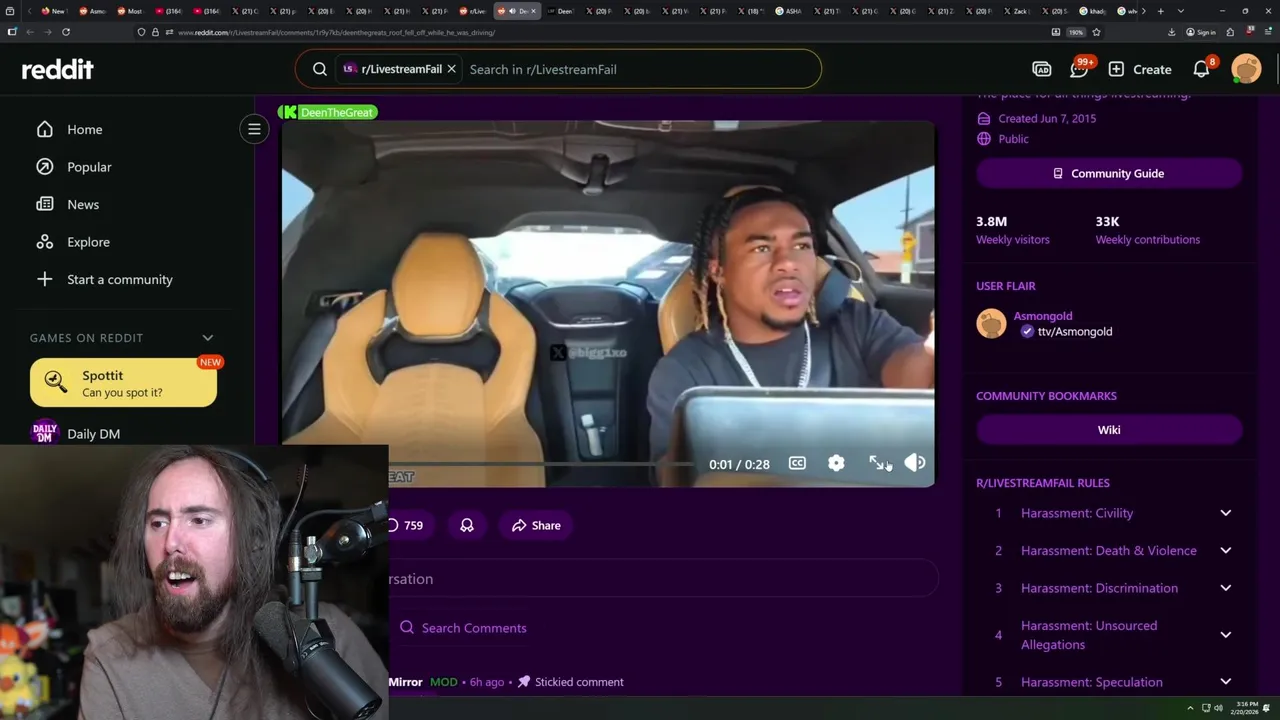Click the sticked comment Mirror author
The height and width of the screenshot is (720, 1280).
405,682
